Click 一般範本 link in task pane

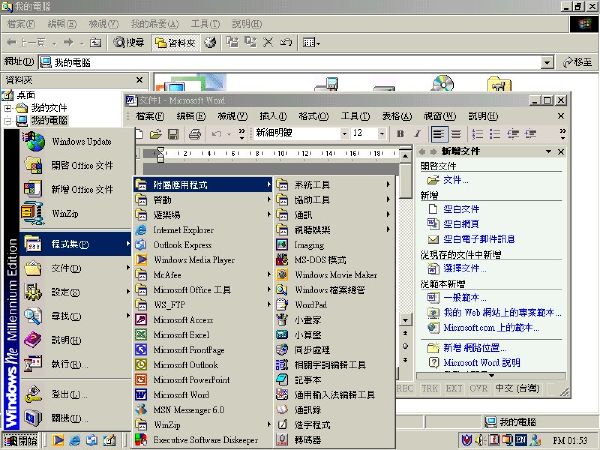coord(465,298)
